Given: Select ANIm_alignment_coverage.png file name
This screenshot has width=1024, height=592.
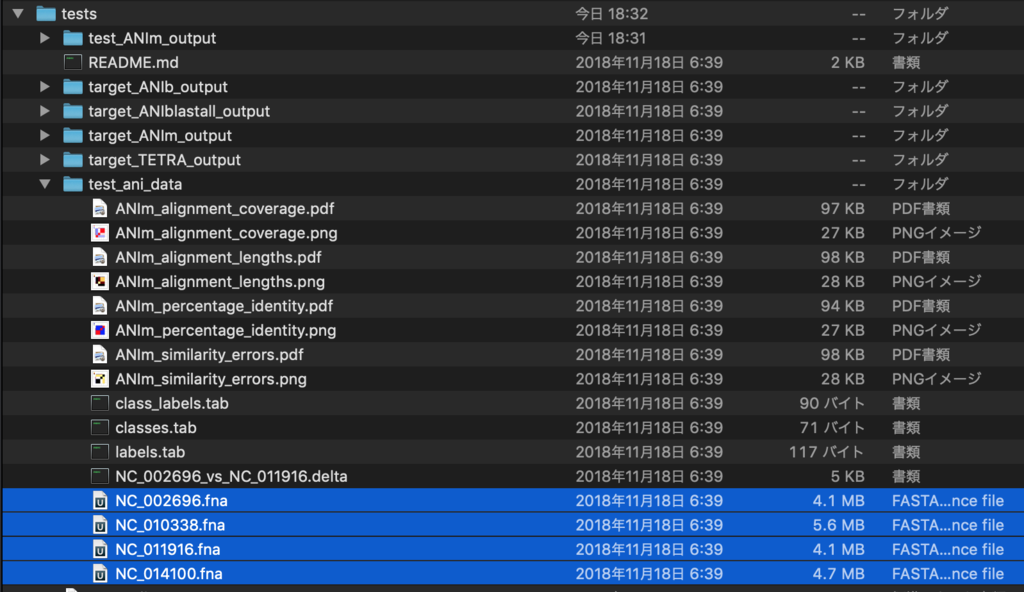Looking at the screenshot, I should click(227, 233).
